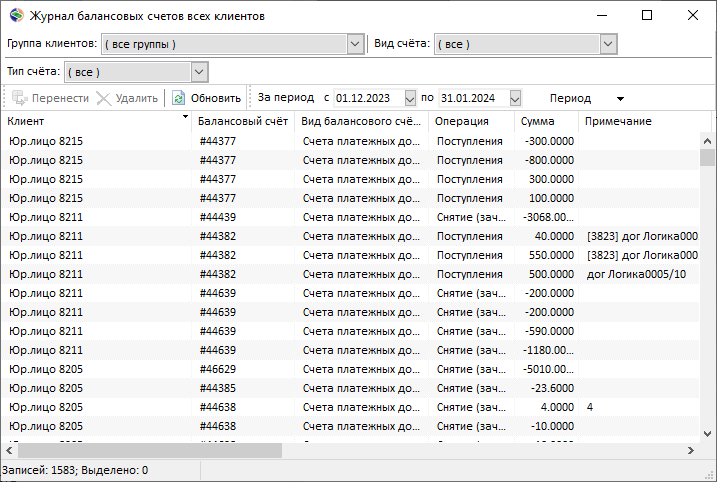Image resolution: width=717 pixels, height=482 pixels.
Task: Click status bar text Записей: 1583
Action: (x=38, y=470)
